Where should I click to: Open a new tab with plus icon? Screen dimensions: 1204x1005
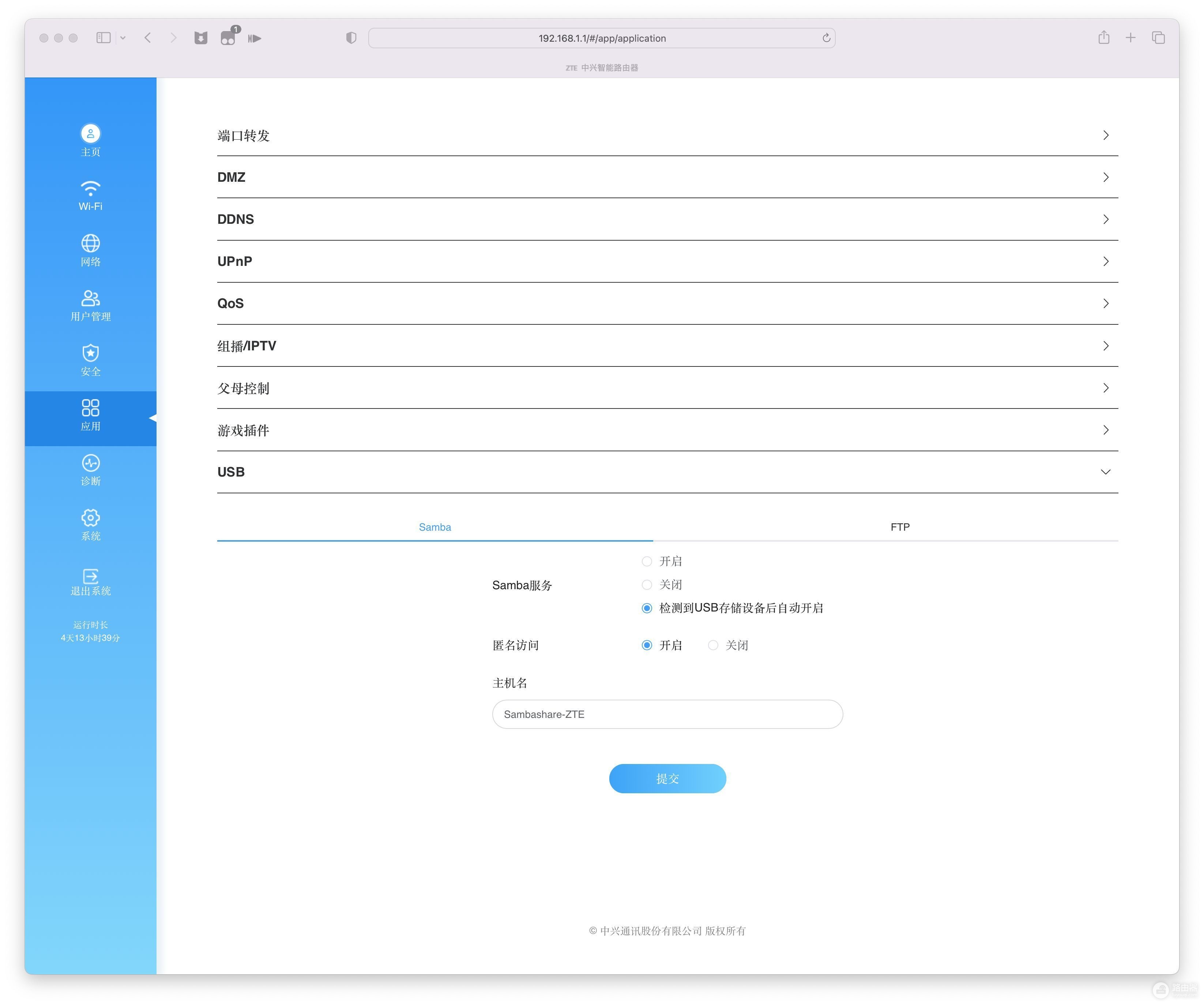1130,38
